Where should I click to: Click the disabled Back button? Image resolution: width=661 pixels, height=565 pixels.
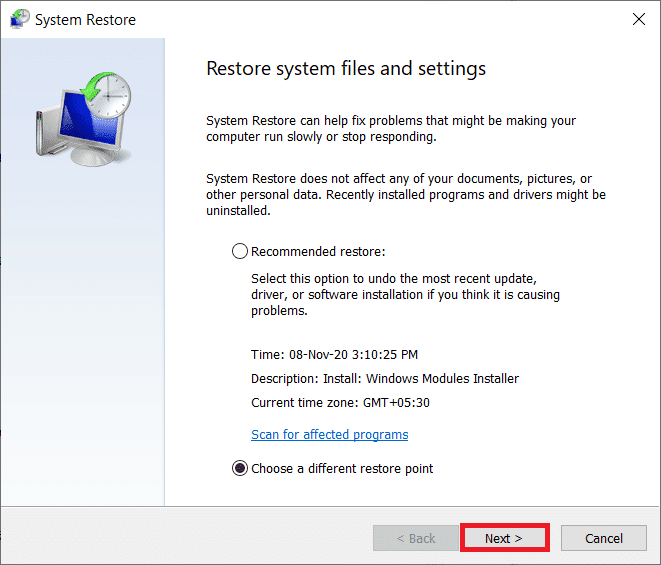(416, 538)
